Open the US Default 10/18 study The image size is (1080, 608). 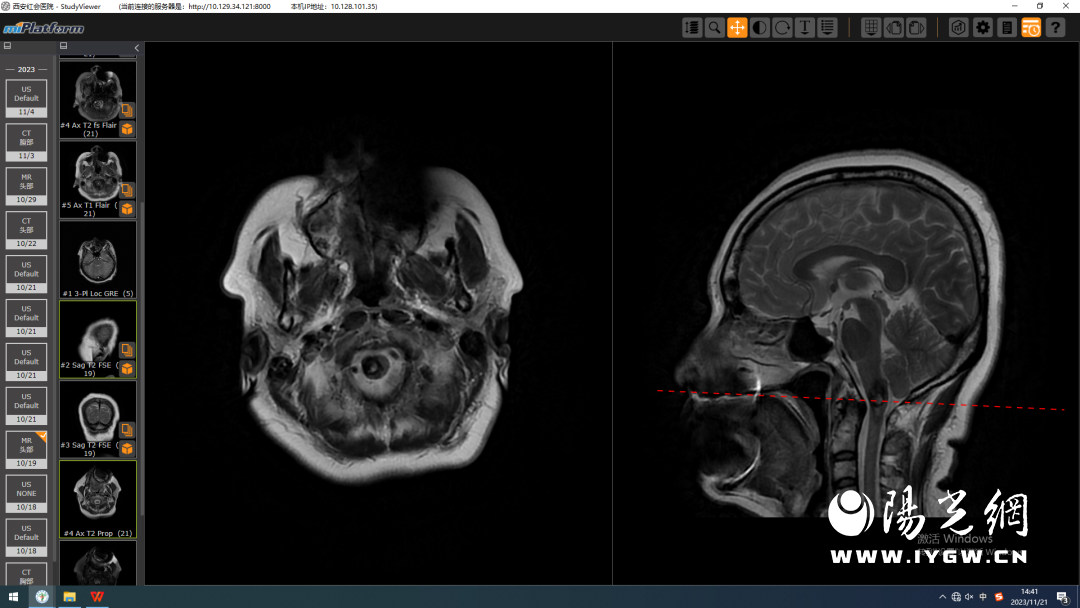point(26,538)
